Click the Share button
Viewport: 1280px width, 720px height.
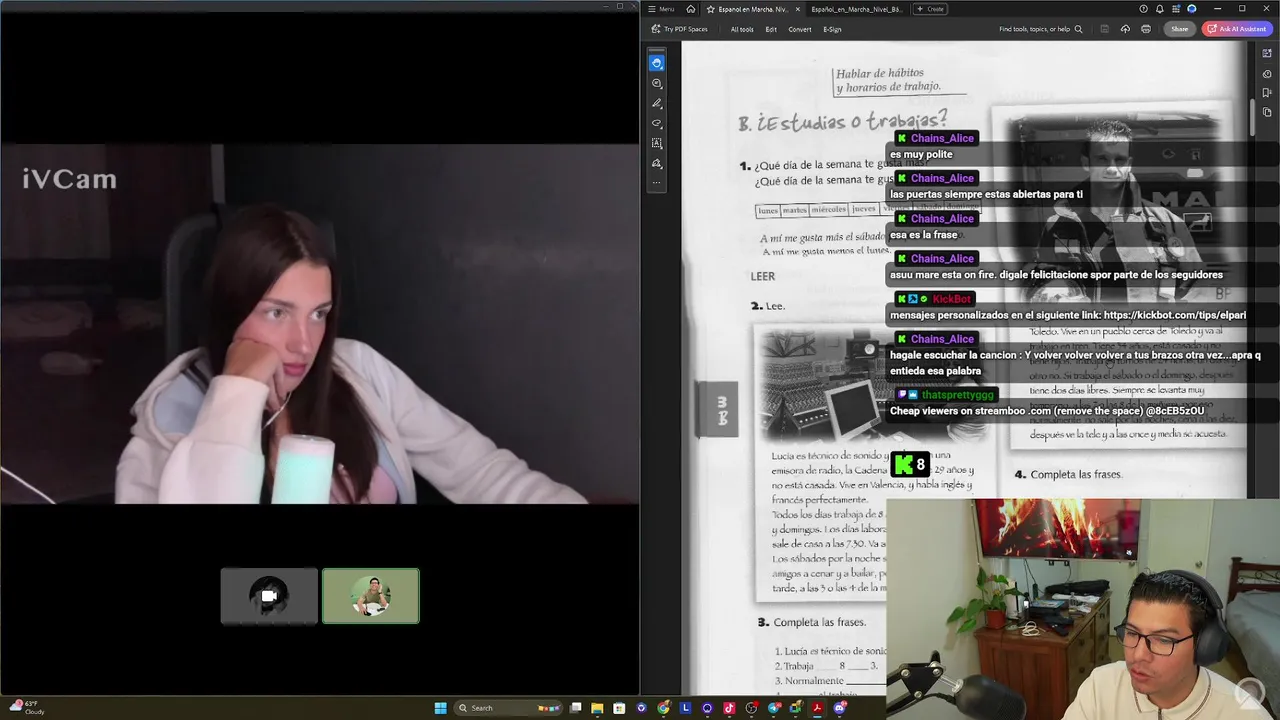click(x=1180, y=29)
